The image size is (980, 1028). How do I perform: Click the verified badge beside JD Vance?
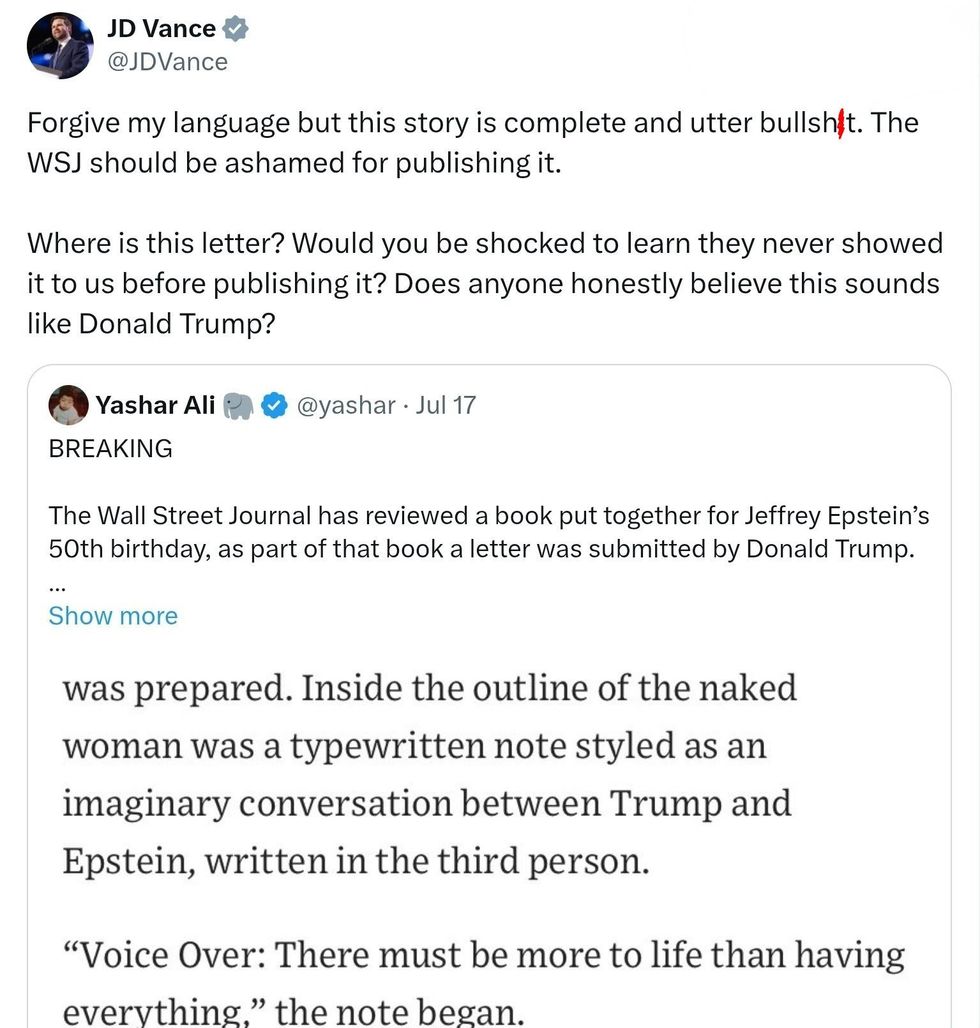coord(235,29)
